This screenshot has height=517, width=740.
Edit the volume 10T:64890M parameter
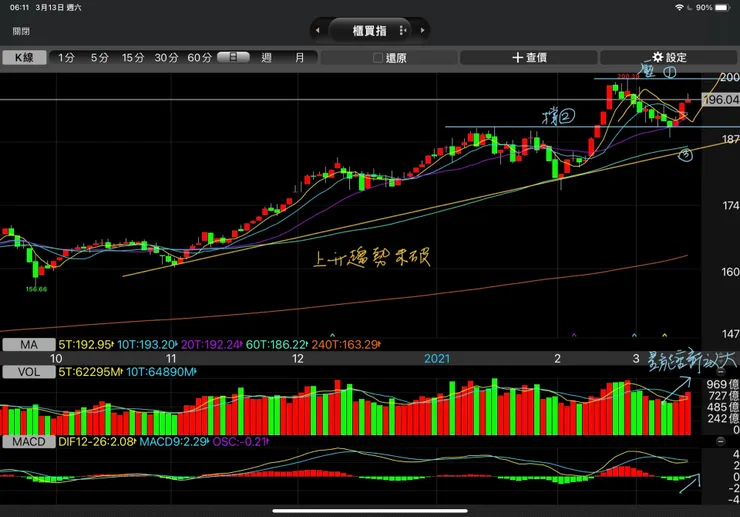coord(161,372)
